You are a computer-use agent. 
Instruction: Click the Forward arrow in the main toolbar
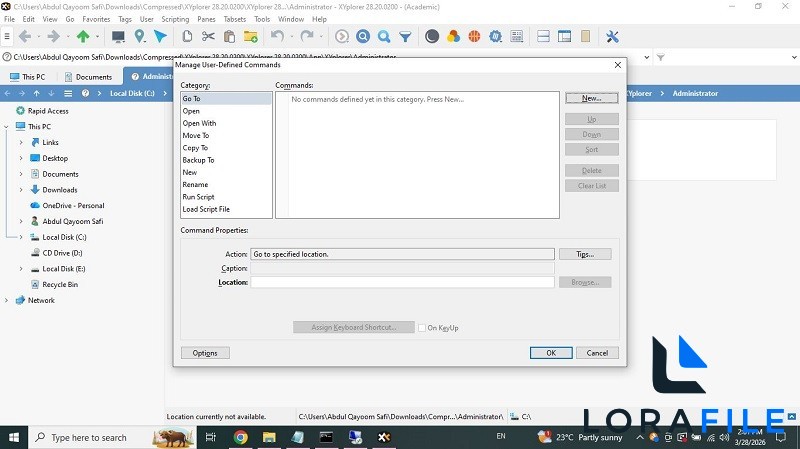53,36
